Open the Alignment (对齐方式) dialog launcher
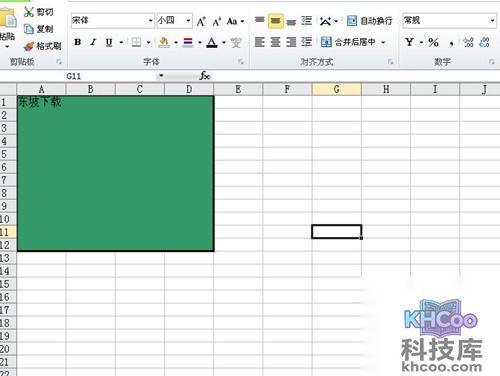The width and height of the screenshot is (500, 376). (390, 62)
